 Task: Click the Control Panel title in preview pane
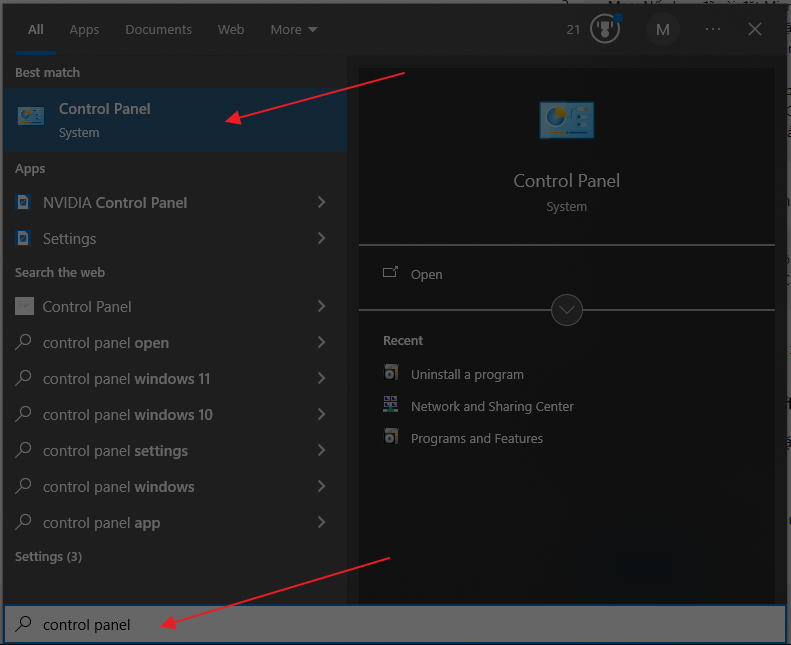point(567,181)
